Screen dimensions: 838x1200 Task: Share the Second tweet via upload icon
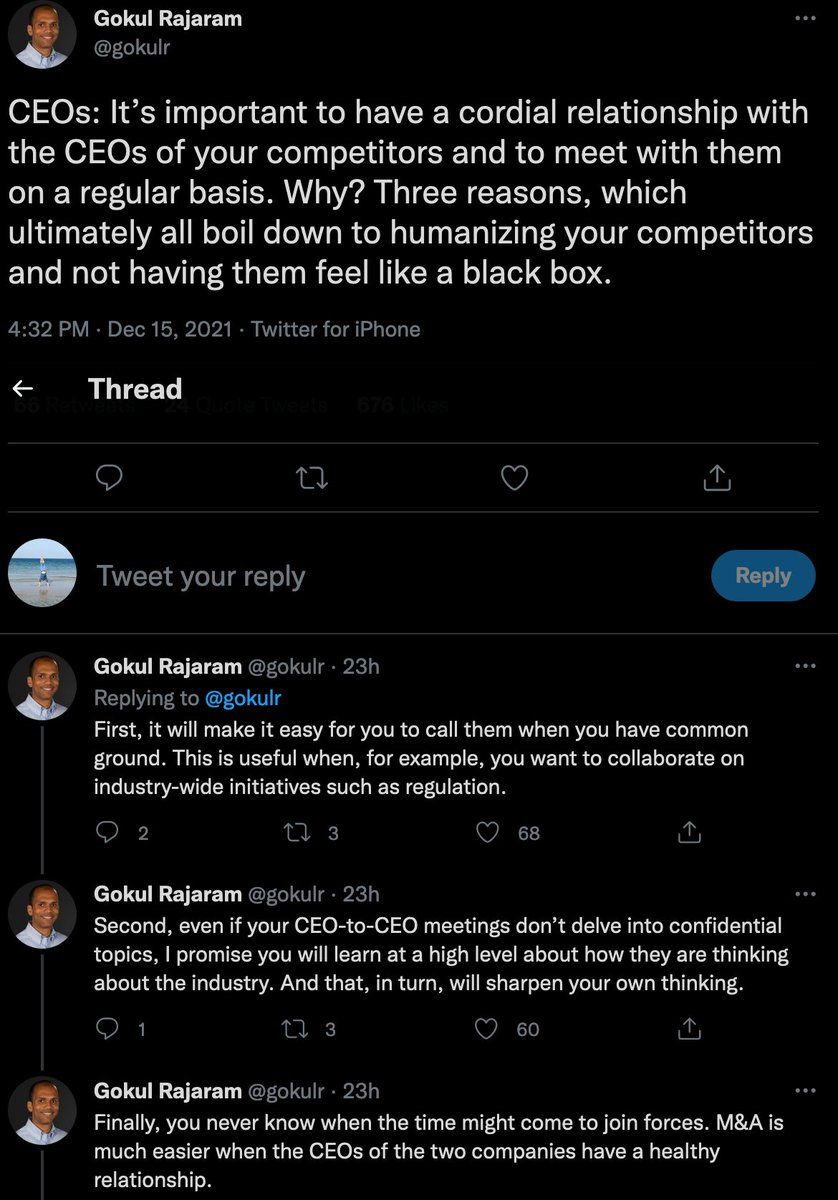coord(688,1028)
